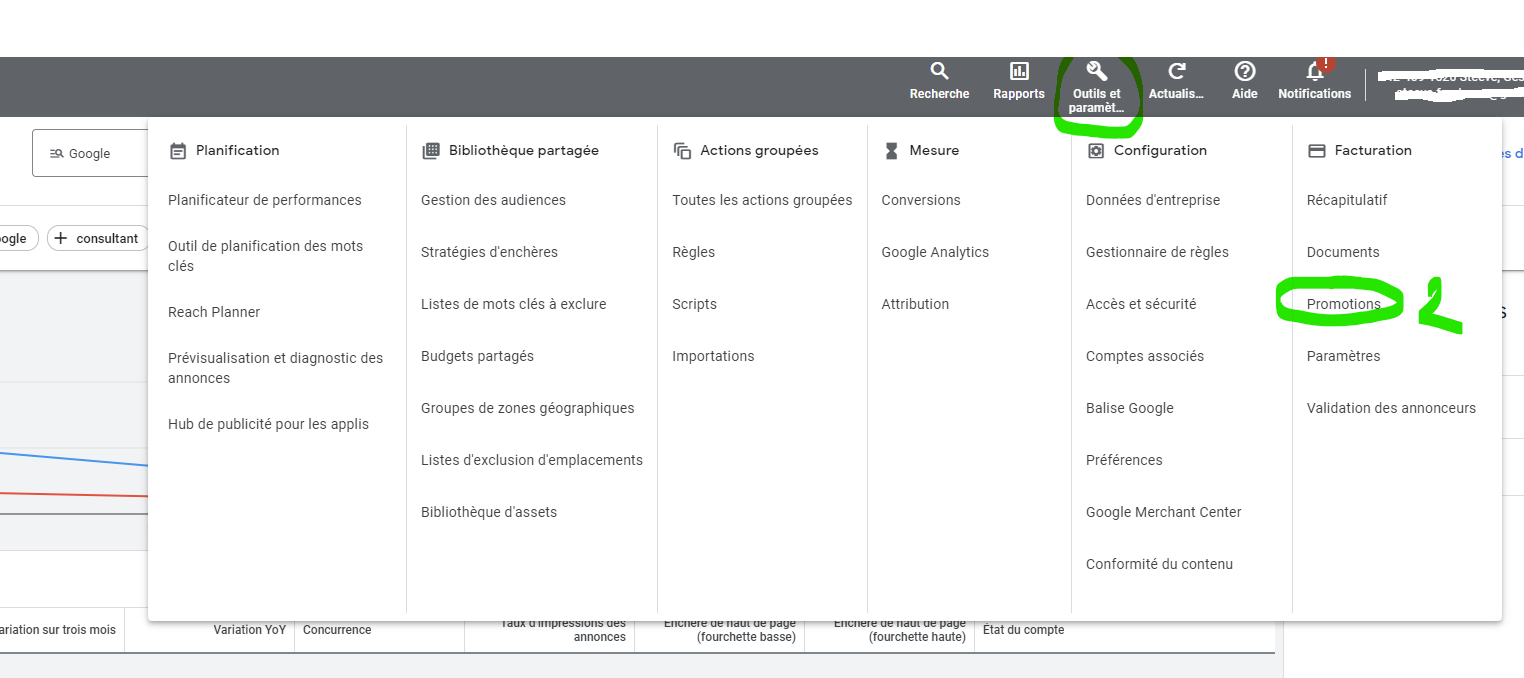Screen dimensions: 1524x678
Task: Open Groupes de zones géographiques
Action: 528,408
